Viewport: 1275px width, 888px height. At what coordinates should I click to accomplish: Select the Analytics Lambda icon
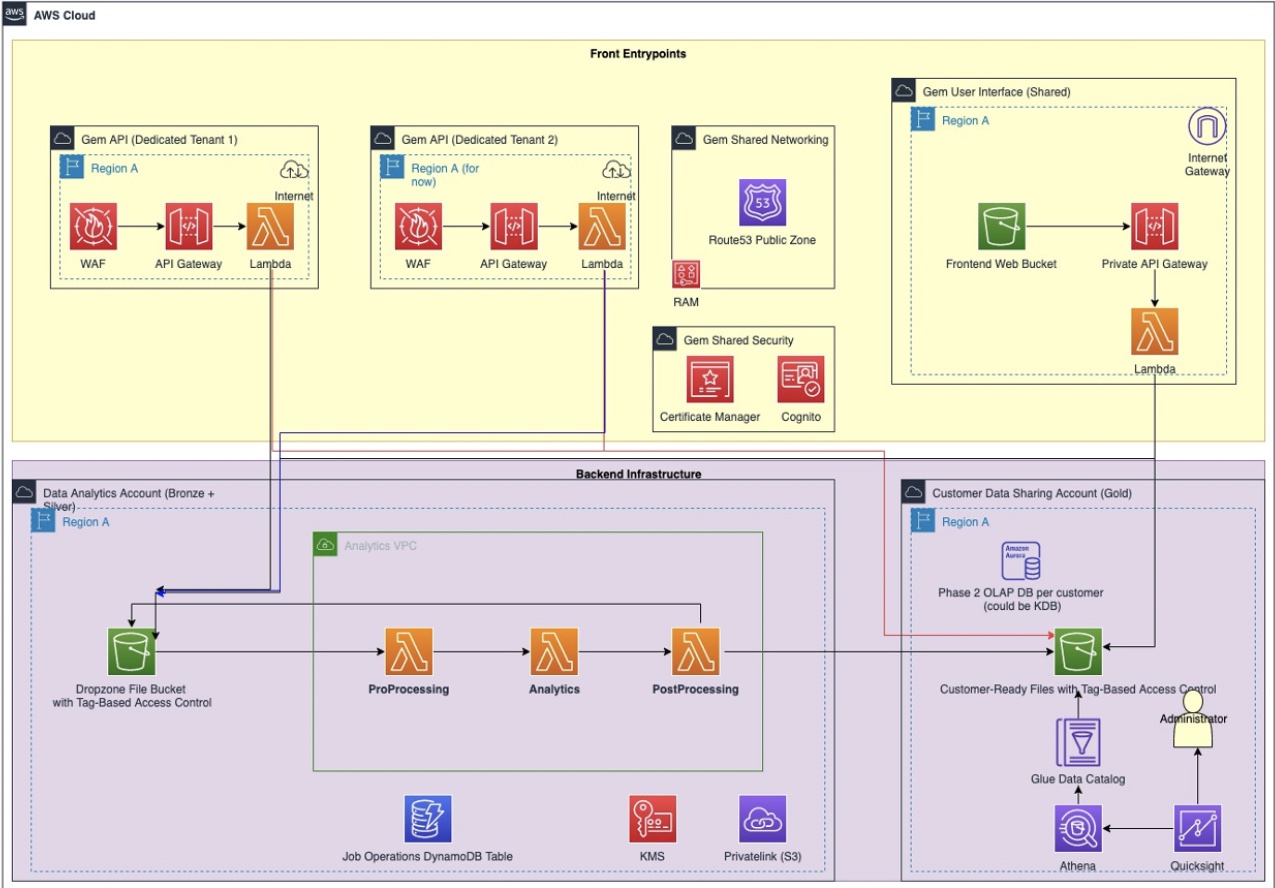[x=554, y=652]
